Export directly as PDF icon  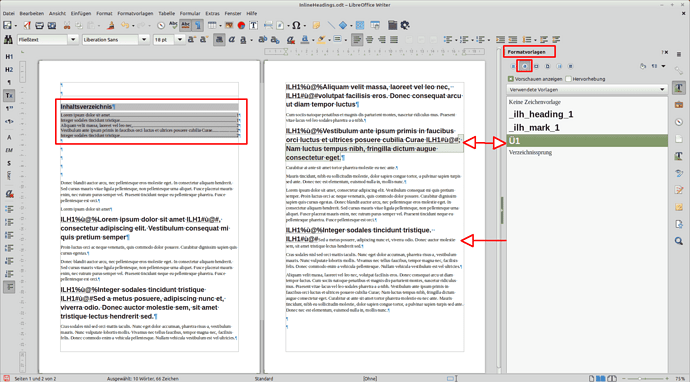coord(27,26)
